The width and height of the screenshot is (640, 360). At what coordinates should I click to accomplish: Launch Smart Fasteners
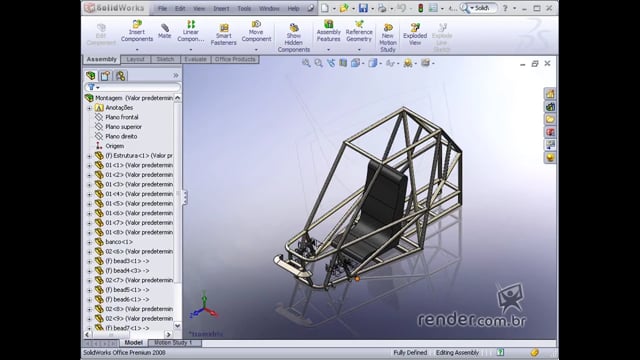pyautogui.click(x=223, y=35)
